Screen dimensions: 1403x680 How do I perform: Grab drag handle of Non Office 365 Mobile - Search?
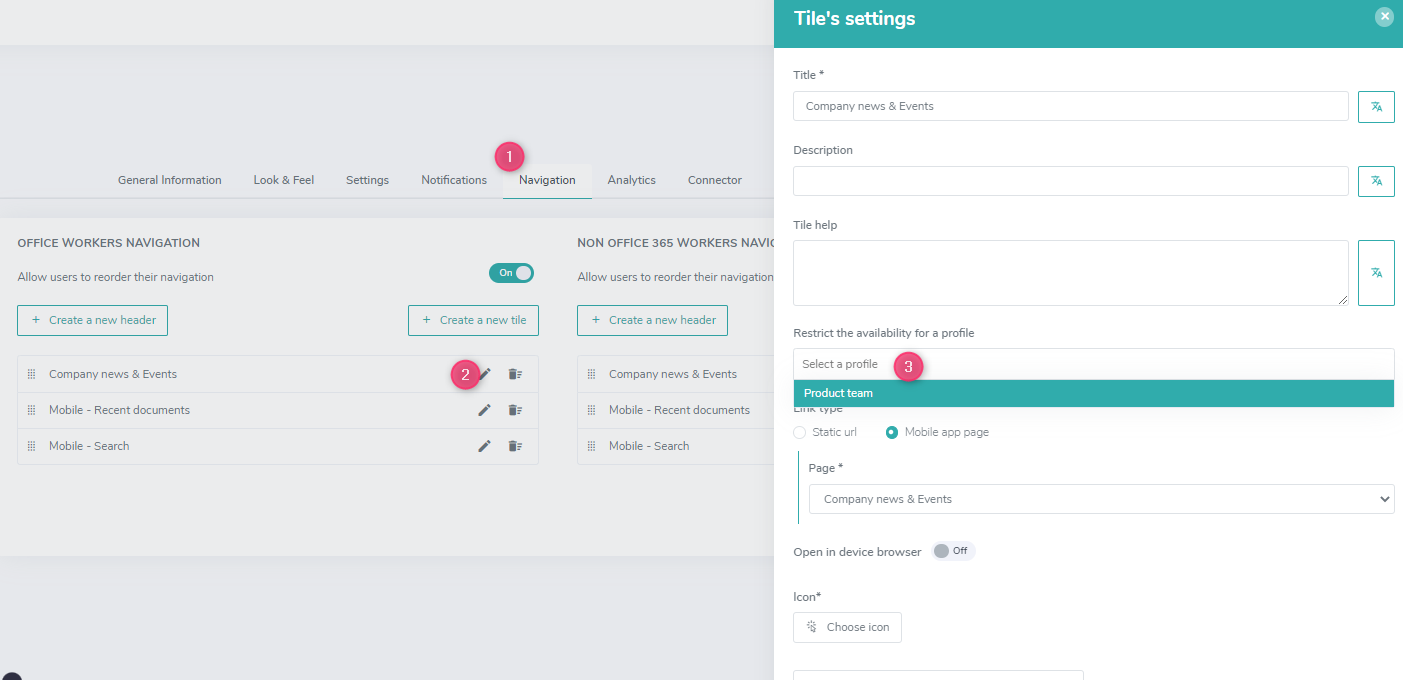[x=591, y=446]
